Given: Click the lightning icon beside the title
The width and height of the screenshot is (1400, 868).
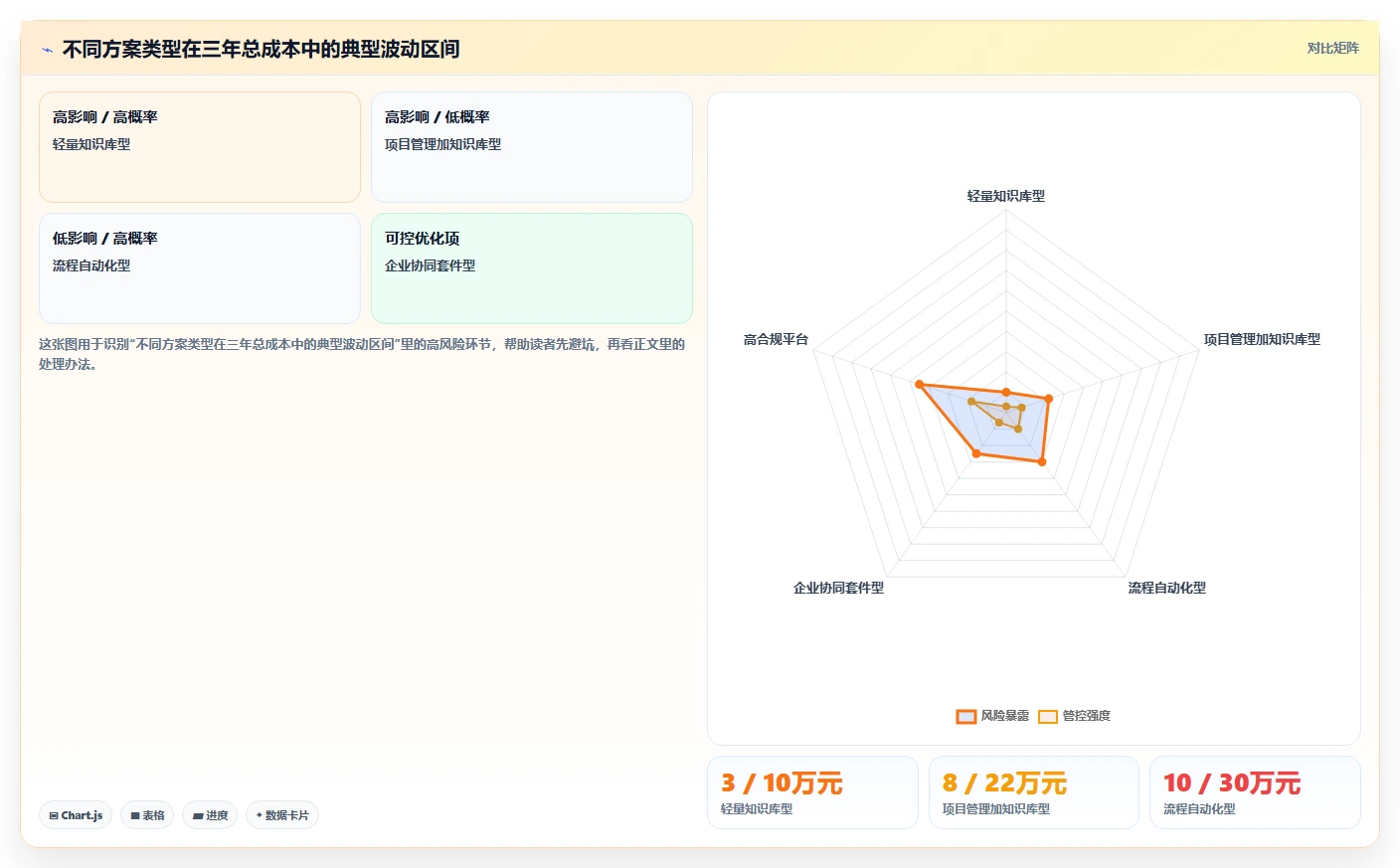Looking at the screenshot, I should click(47, 50).
